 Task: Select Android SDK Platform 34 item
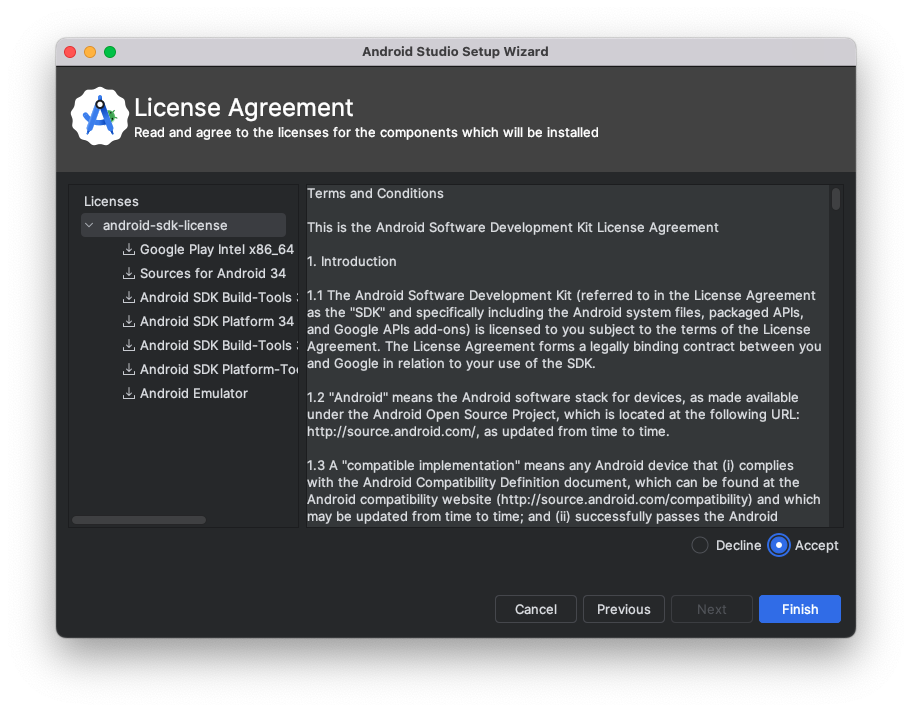[x=216, y=322]
